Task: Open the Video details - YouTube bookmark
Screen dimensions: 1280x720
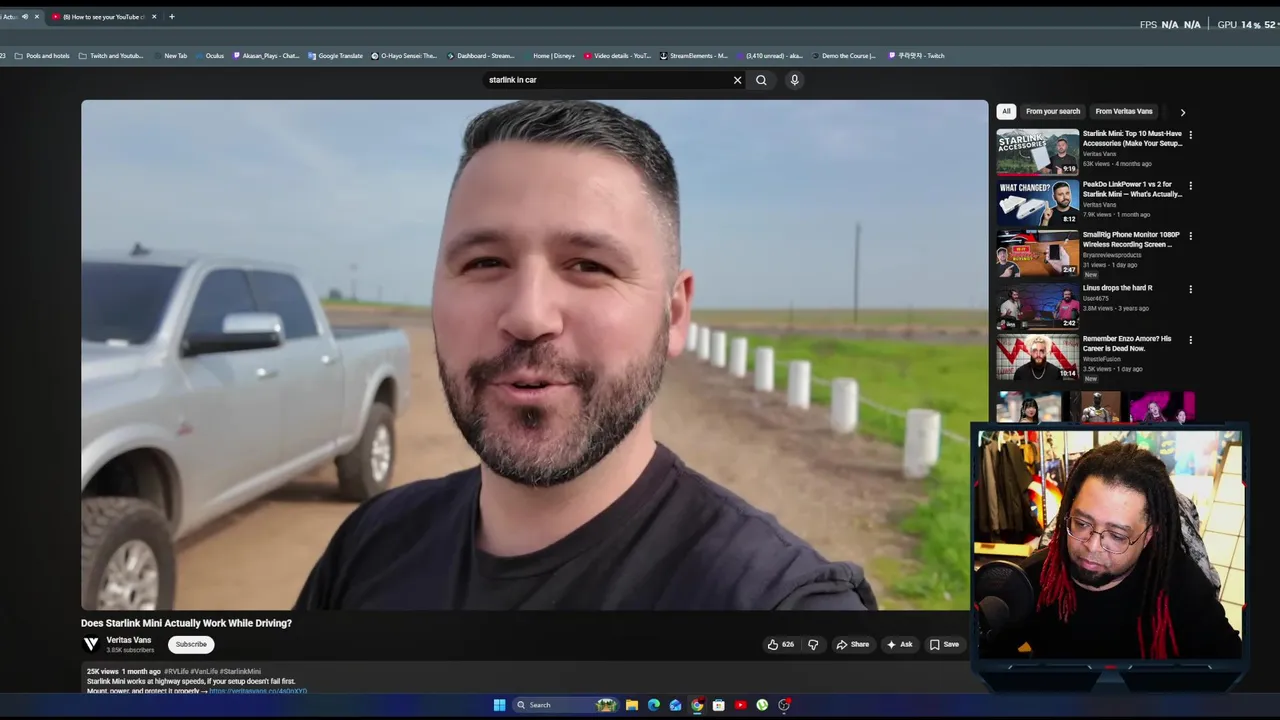Action: tap(617, 56)
